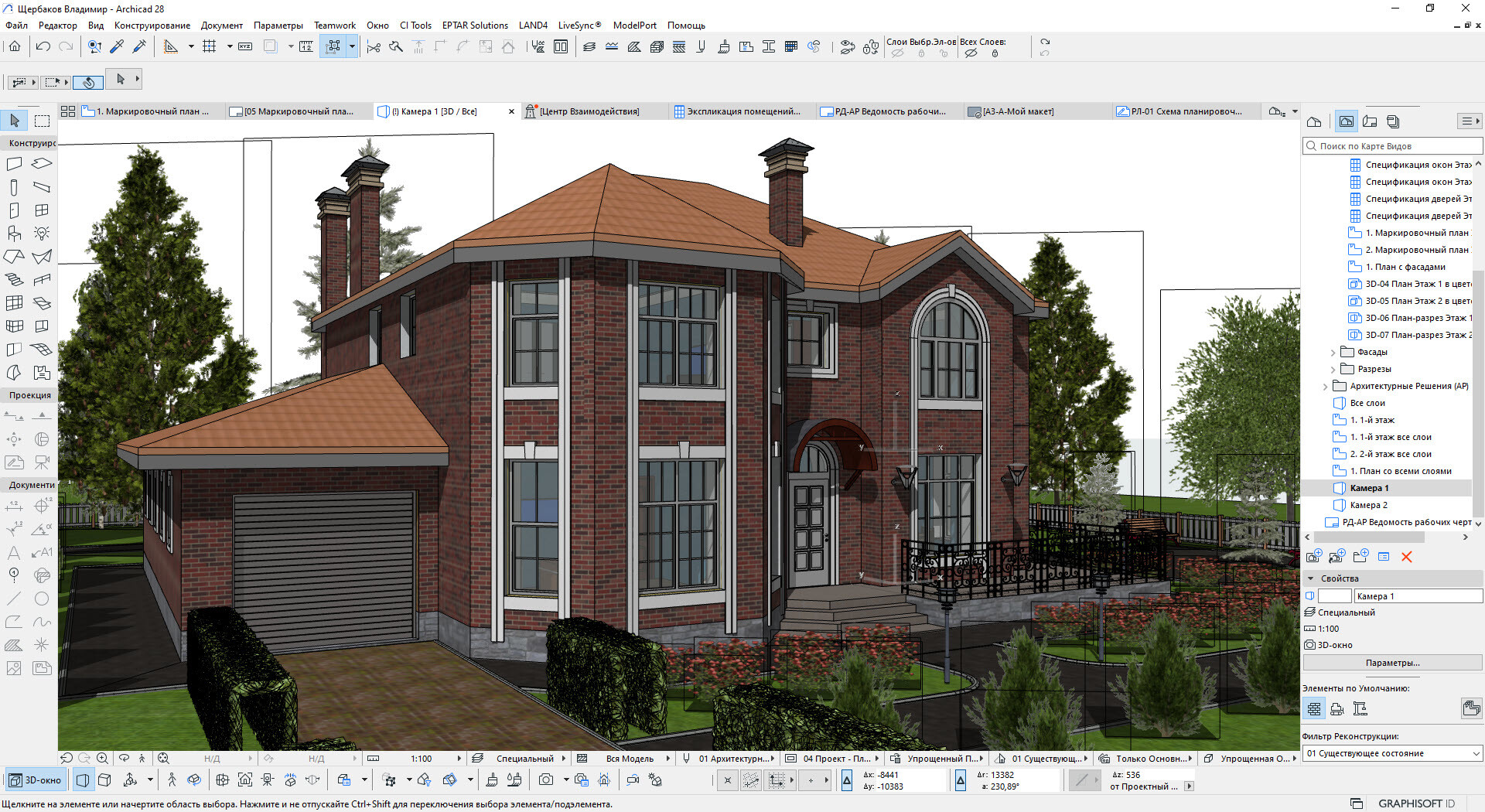Open the Фильтр Реконструкции dropdown
Image resolution: width=1485 pixels, height=812 pixels.
coord(1392,753)
